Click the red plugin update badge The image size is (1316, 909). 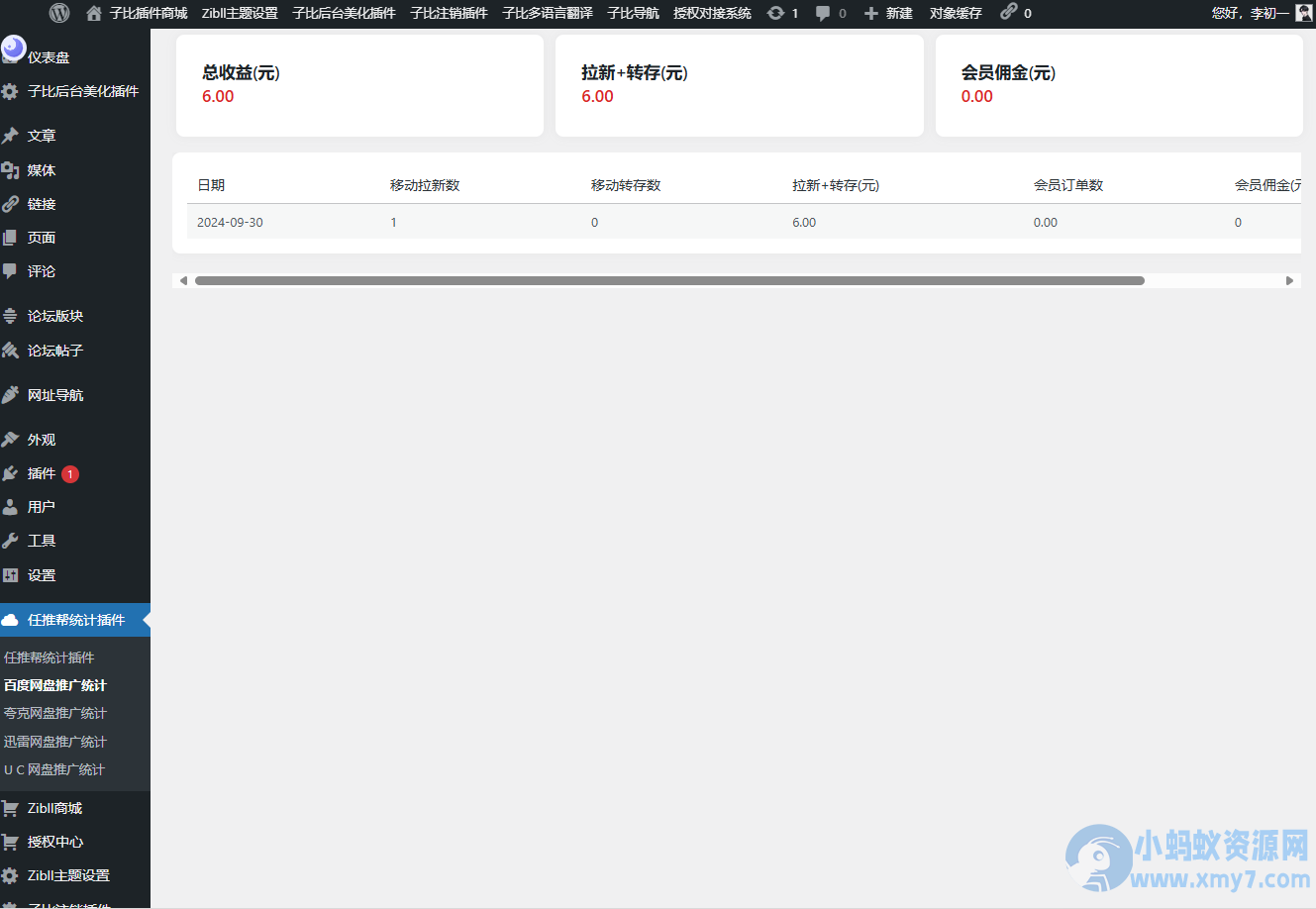(x=70, y=474)
